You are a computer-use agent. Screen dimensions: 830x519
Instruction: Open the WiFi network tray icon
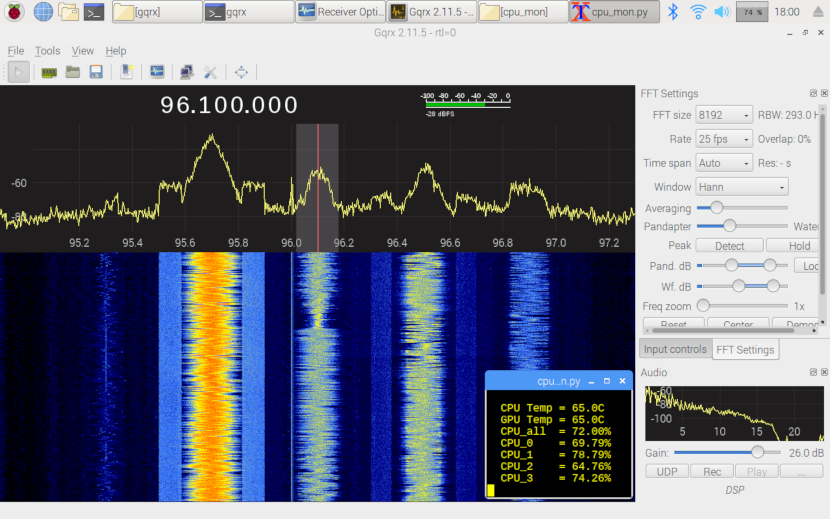tap(698, 12)
